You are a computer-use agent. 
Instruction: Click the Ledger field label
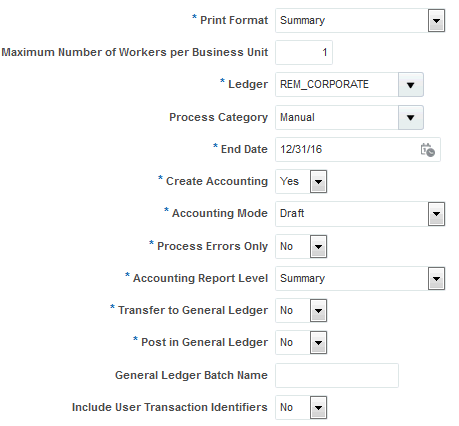pos(248,84)
